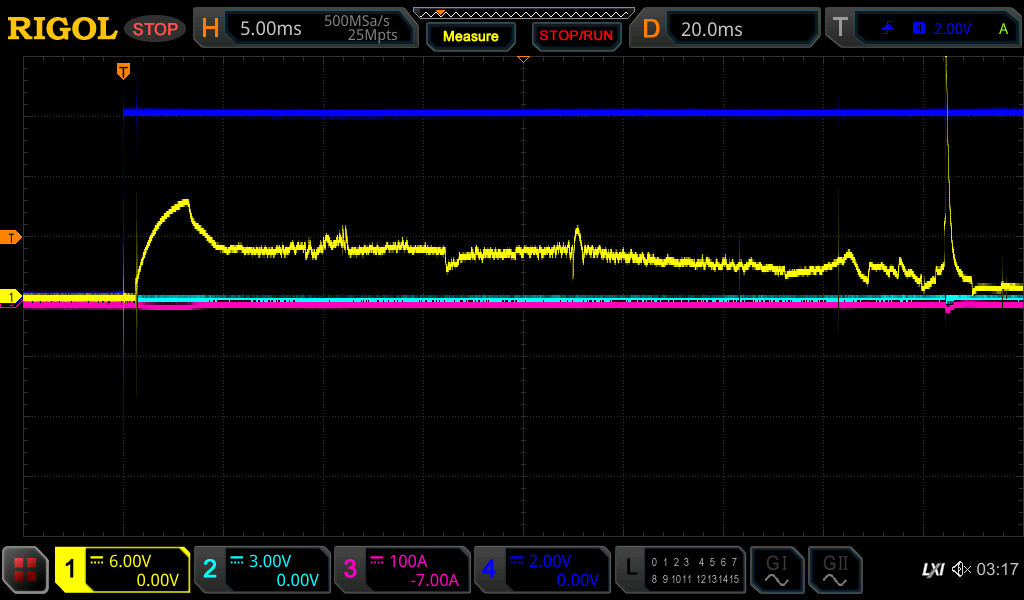Click the LXI network status icon
This screenshot has height=600, width=1024.
click(932, 570)
